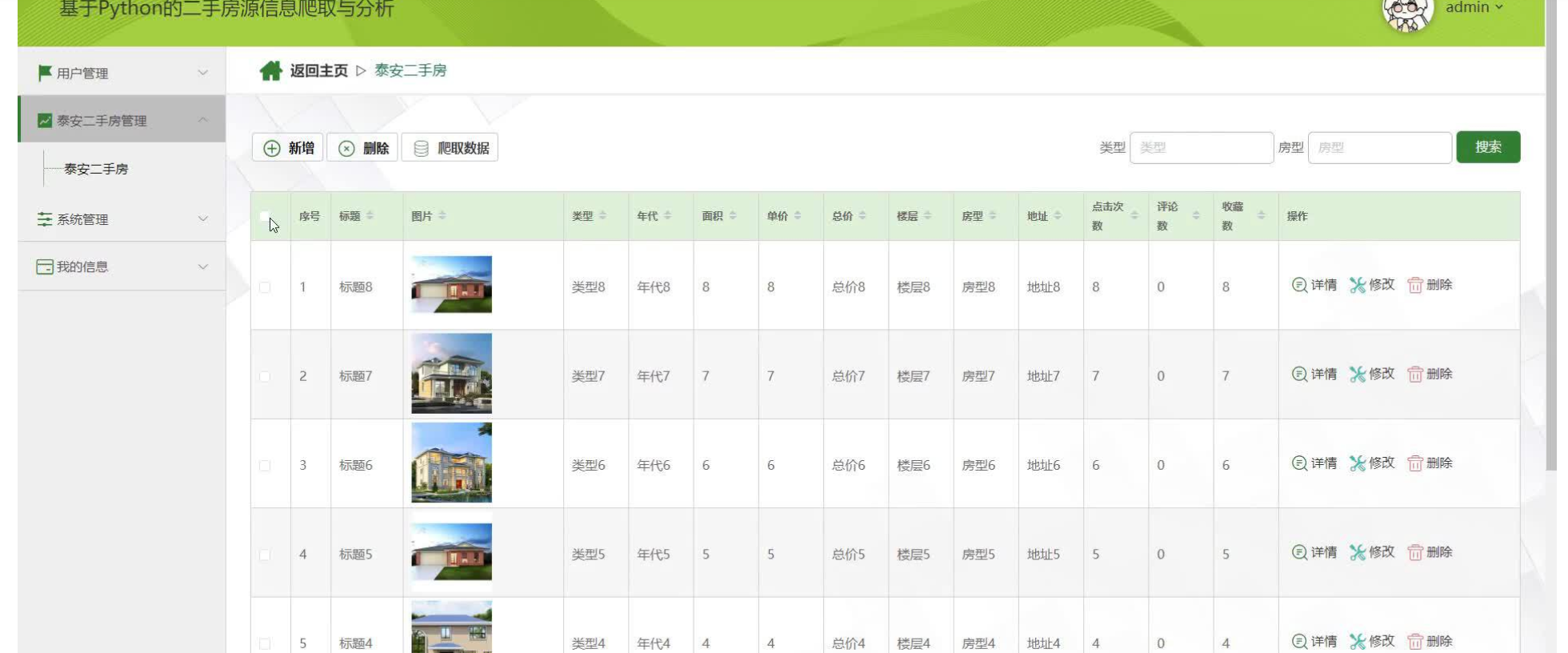Sort by the 图片 column arrows
1568x653 pixels.
point(442,216)
